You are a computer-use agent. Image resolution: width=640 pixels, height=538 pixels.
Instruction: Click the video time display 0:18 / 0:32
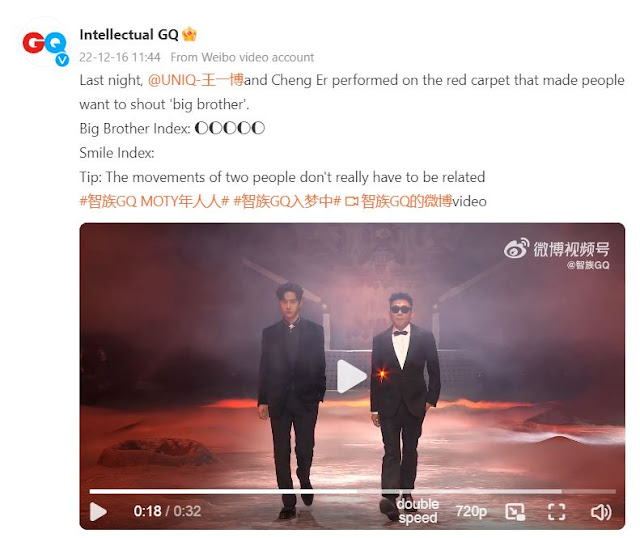click(167, 511)
